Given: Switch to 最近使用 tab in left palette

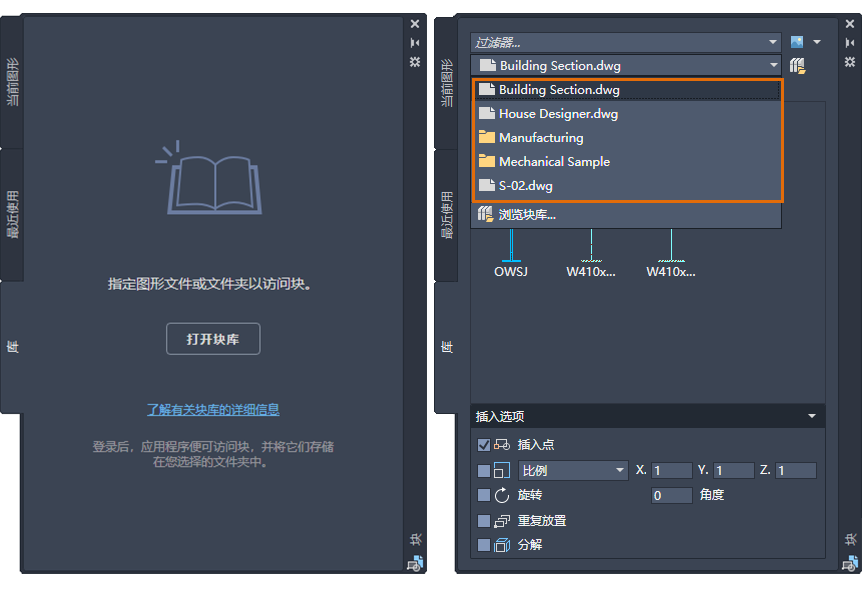Looking at the screenshot, I should [x=12, y=214].
